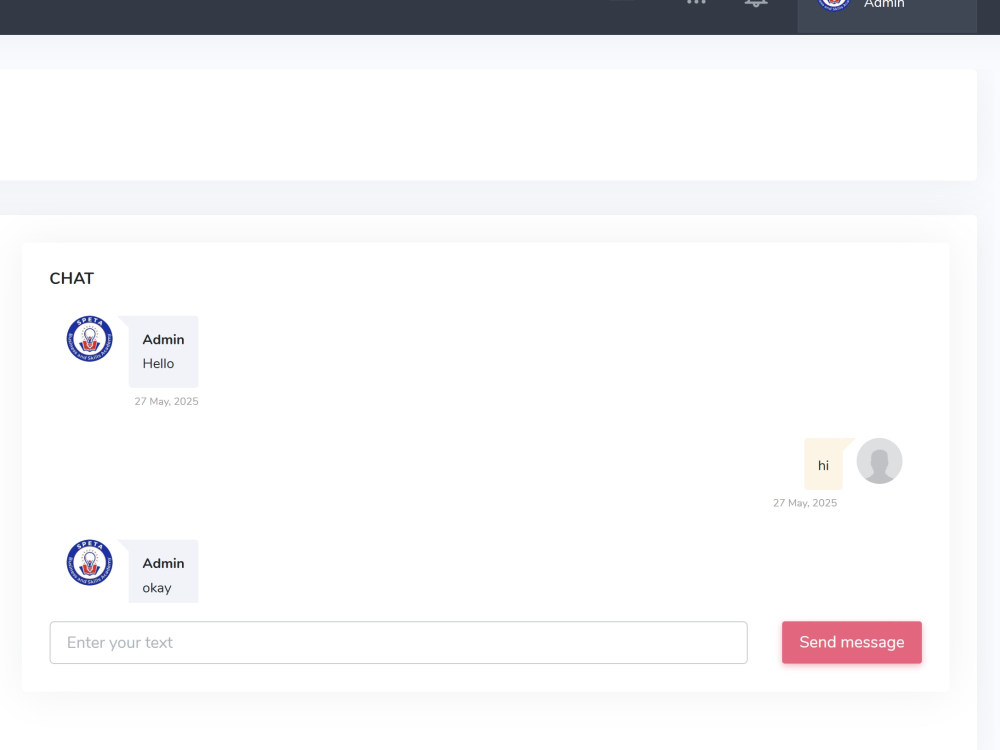
Task: Click the date under the Hello message
Action: coord(166,401)
